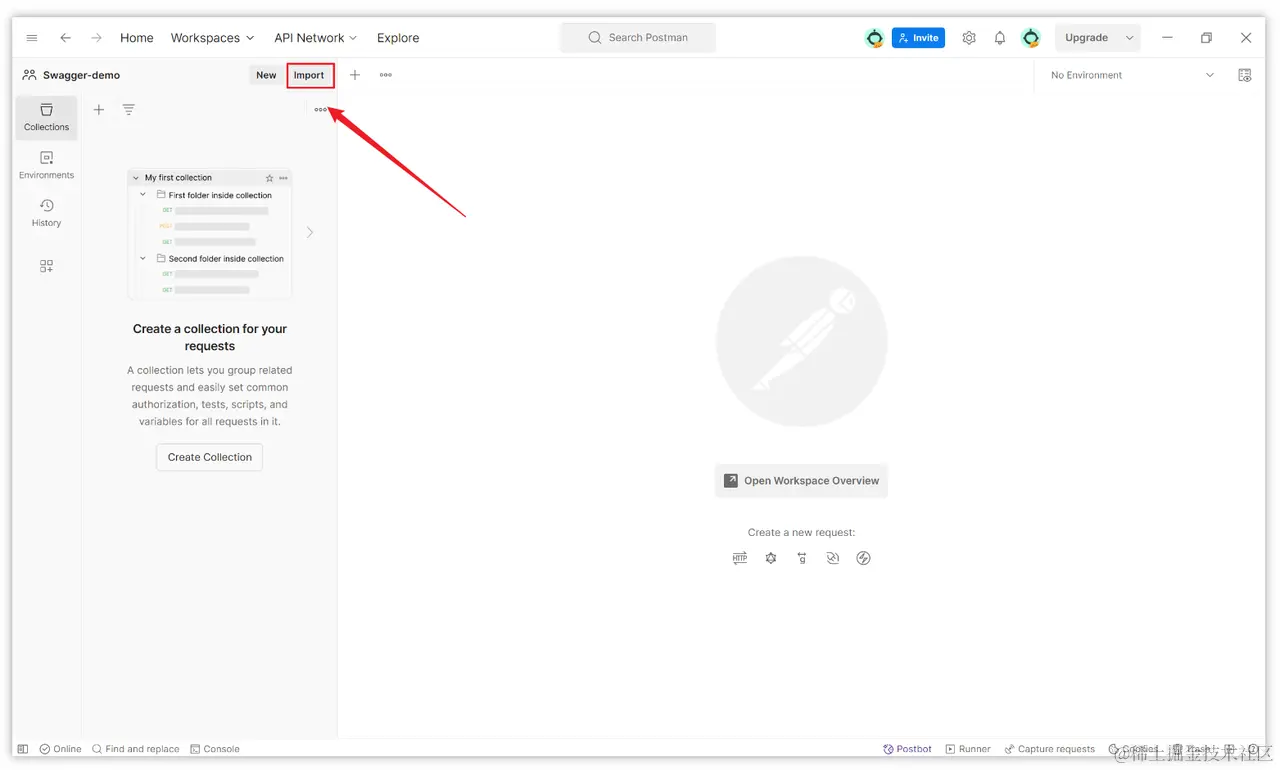Click the Search Postman field
Image resolution: width=1280 pixels, height=770 pixels.
[x=638, y=38]
